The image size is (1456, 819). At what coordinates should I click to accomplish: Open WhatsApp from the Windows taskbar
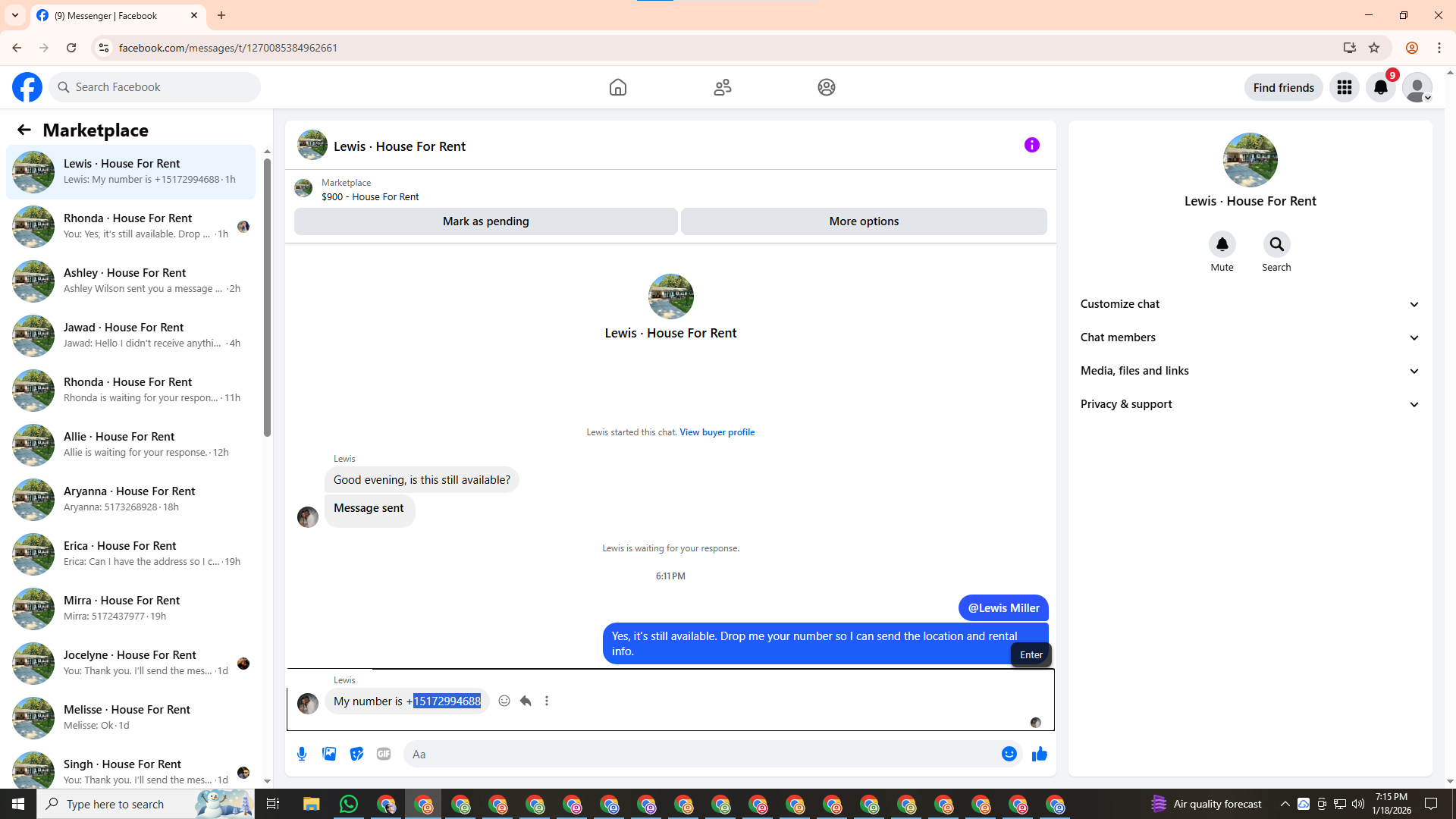[348, 804]
